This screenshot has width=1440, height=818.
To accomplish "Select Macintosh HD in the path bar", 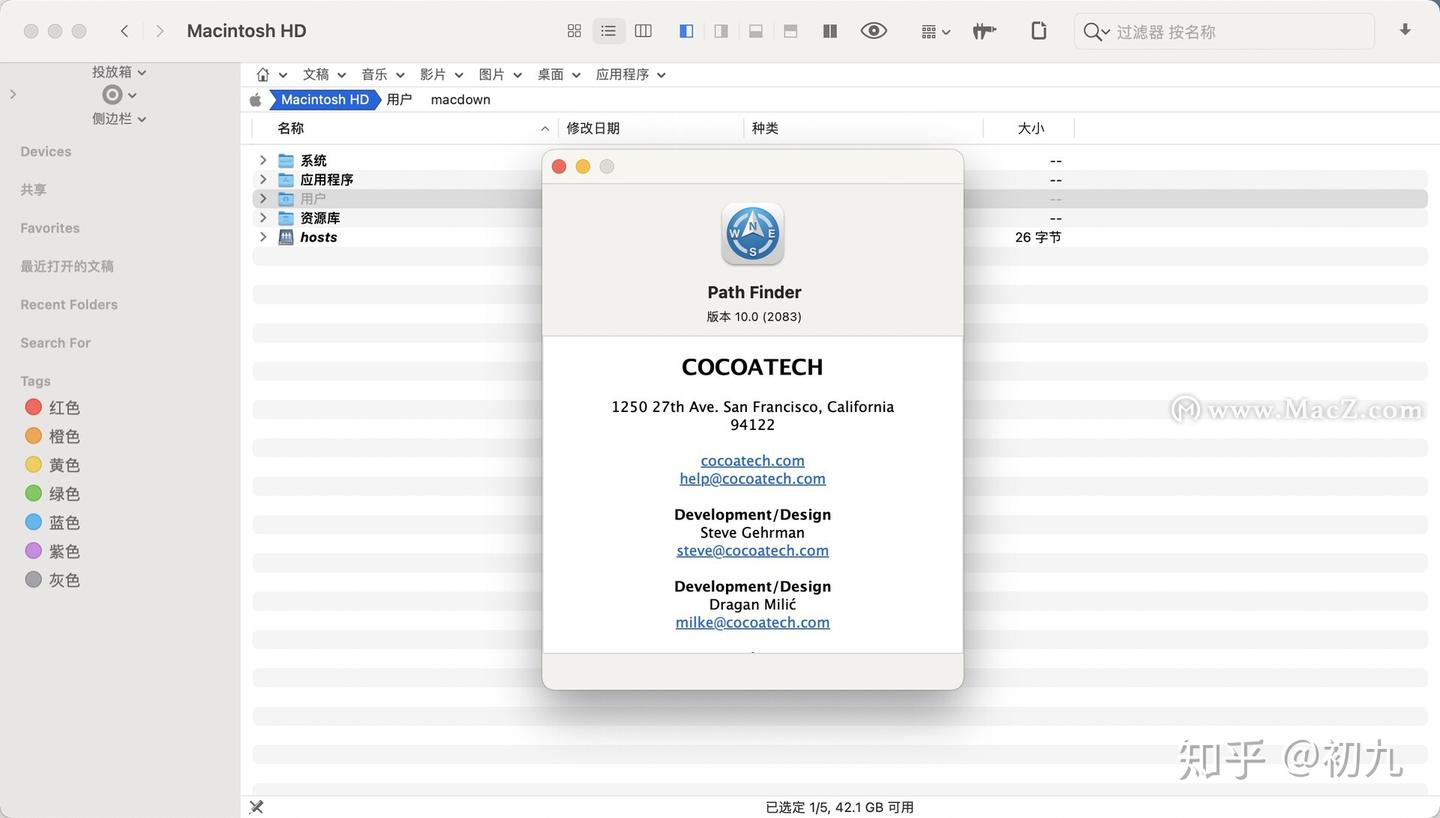I will [325, 100].
